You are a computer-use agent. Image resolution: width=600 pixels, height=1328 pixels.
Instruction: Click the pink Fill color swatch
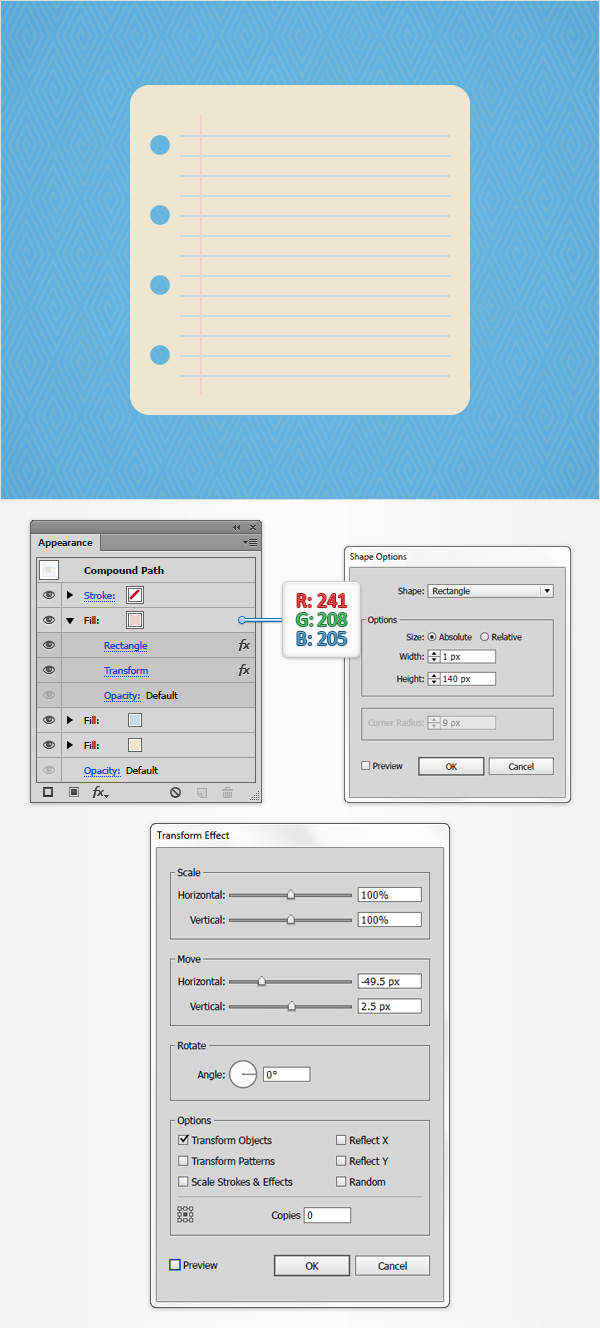(135, 620)
